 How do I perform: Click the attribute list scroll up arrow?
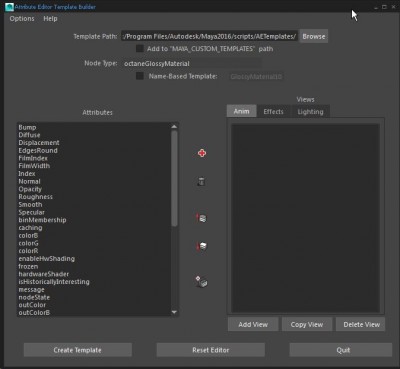point(174,127)
